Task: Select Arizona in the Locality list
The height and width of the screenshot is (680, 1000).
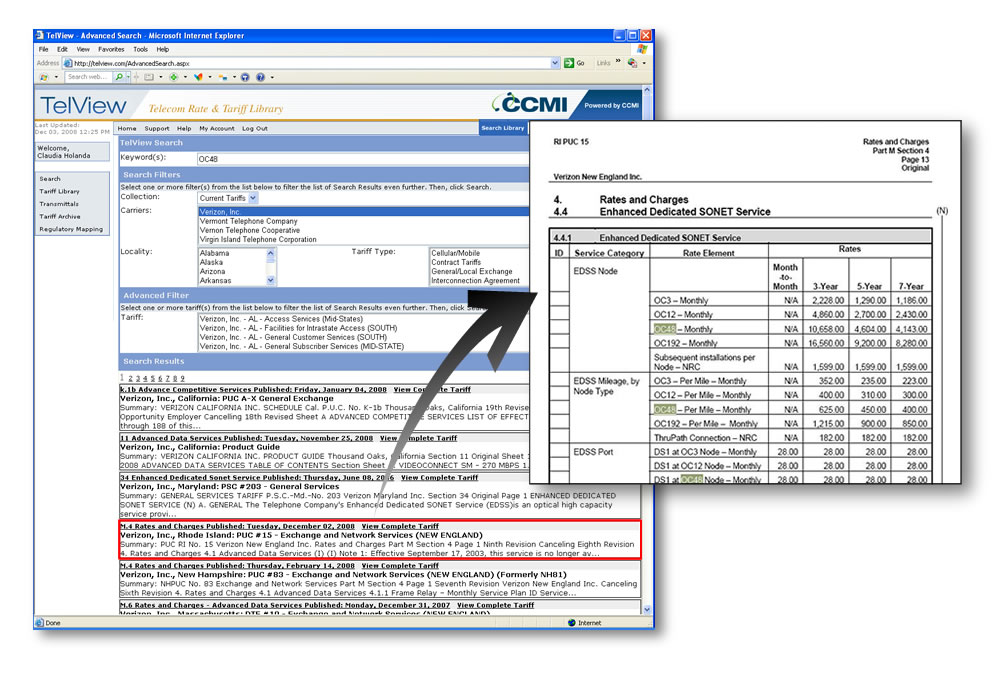Action: 212,272
